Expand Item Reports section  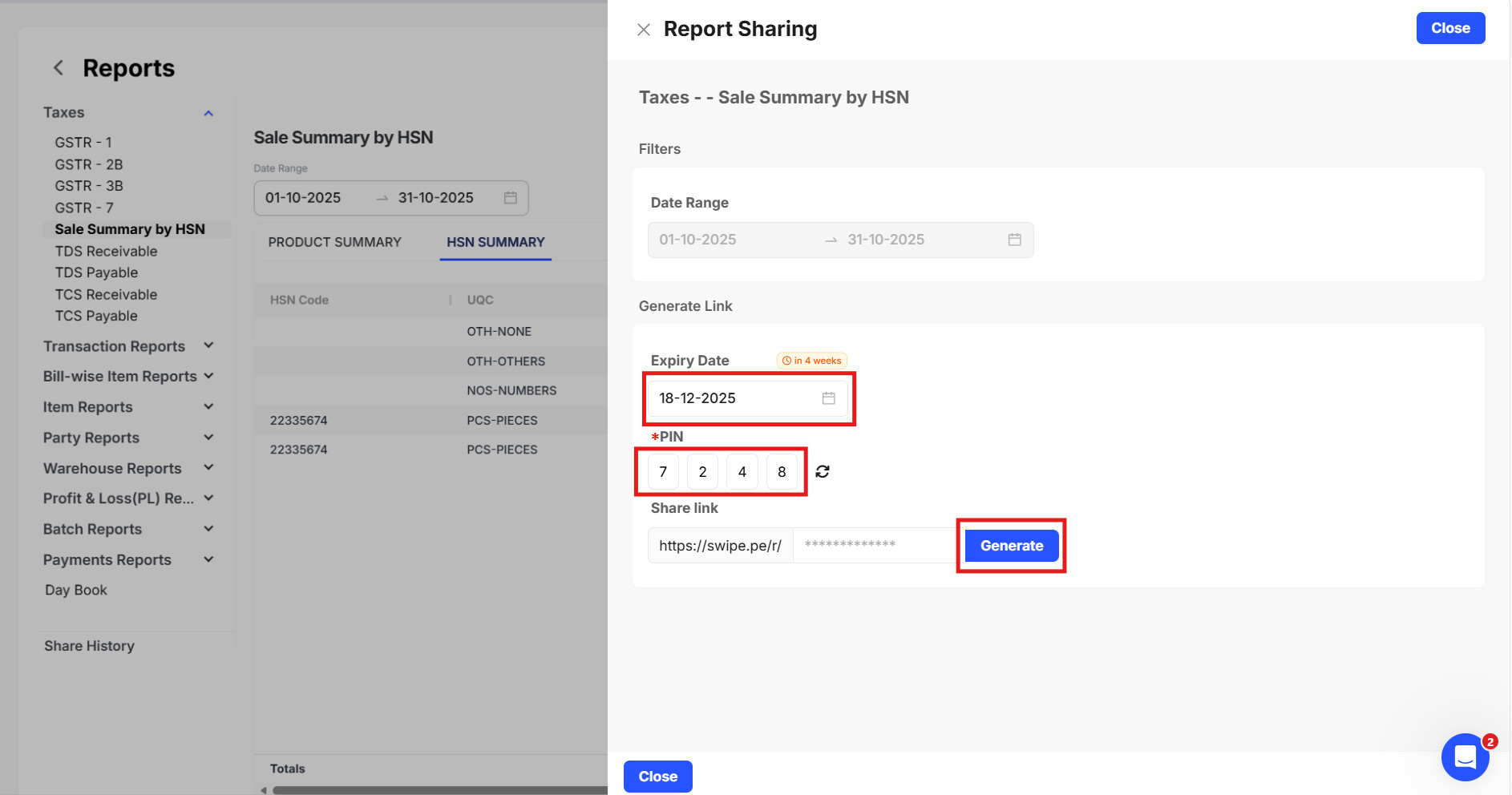[x=208, y=406]
